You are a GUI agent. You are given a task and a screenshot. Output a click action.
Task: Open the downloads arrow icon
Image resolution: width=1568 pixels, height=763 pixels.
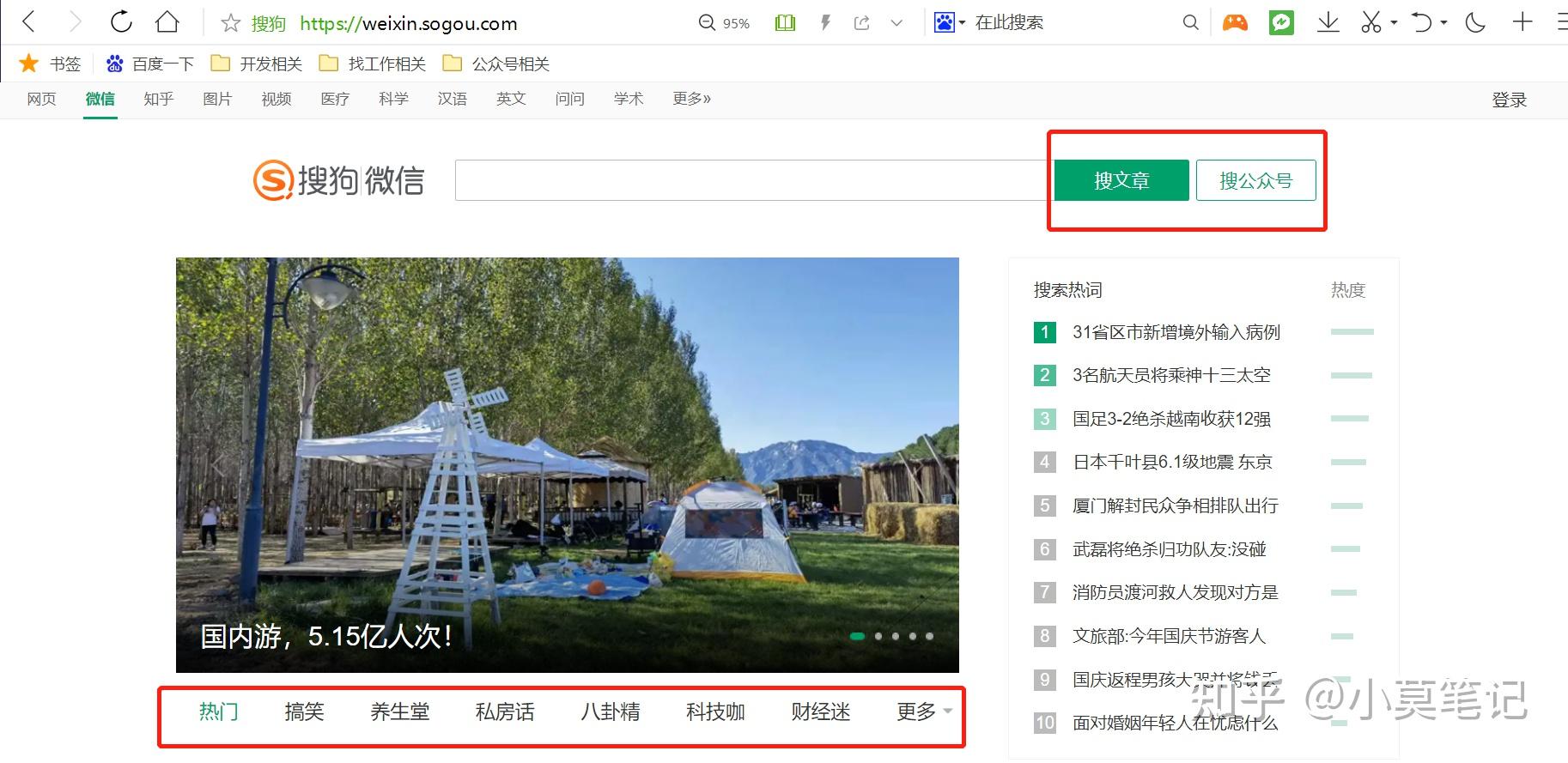[x=1328, y=22]
